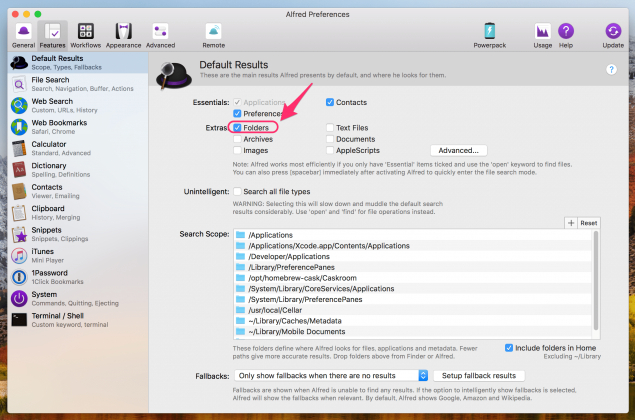635x420 pixels.
Task: Open the Workflows toolbar section
Action: (85, 36)
